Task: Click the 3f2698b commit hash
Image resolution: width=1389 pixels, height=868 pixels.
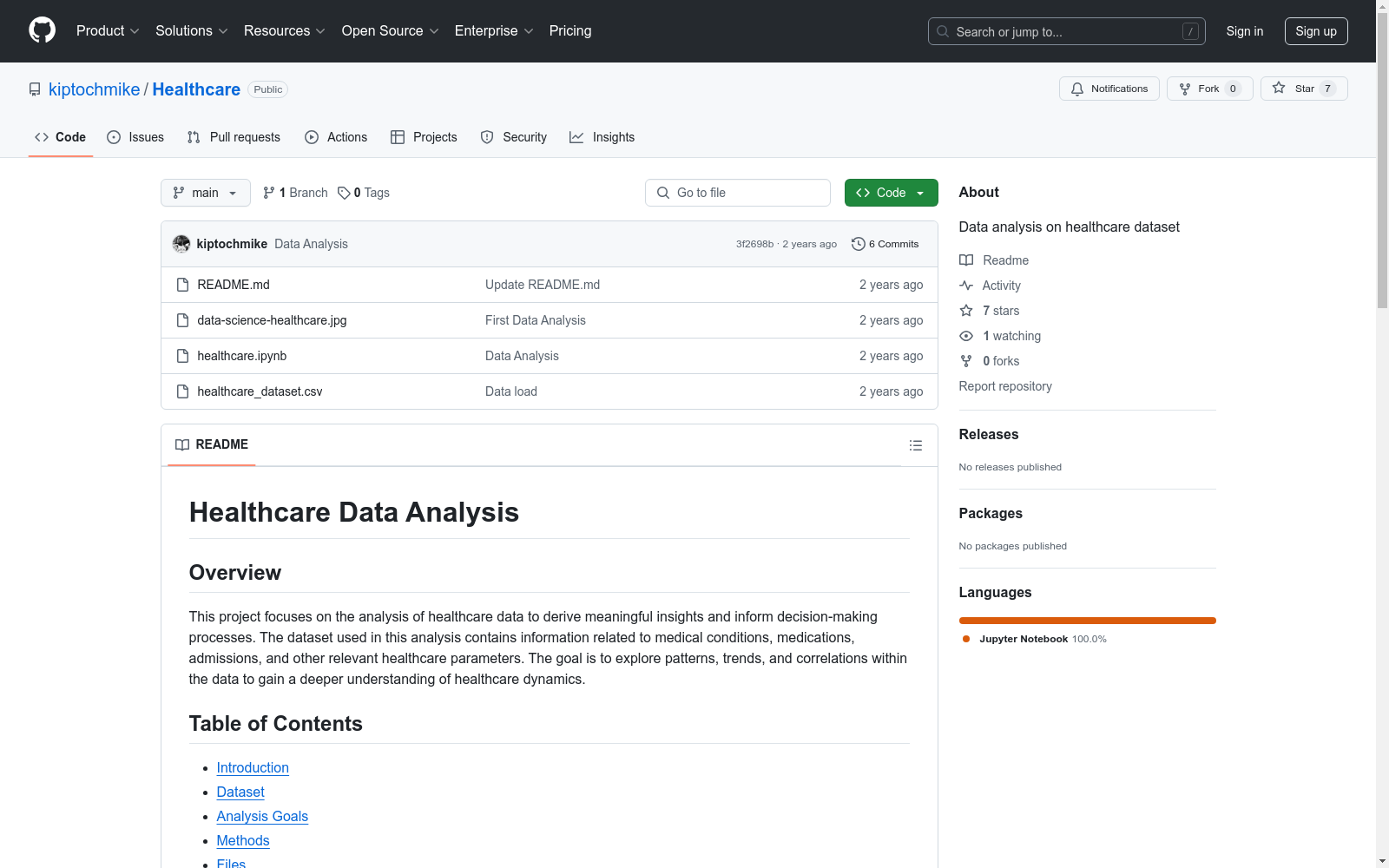Action: pyautogui.click(x=754, y=244)
